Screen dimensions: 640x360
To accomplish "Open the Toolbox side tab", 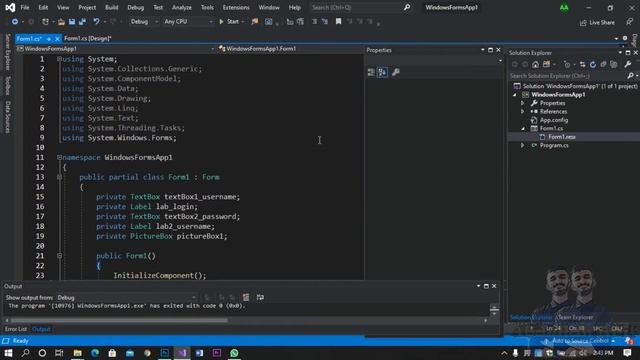I will 7,85.
